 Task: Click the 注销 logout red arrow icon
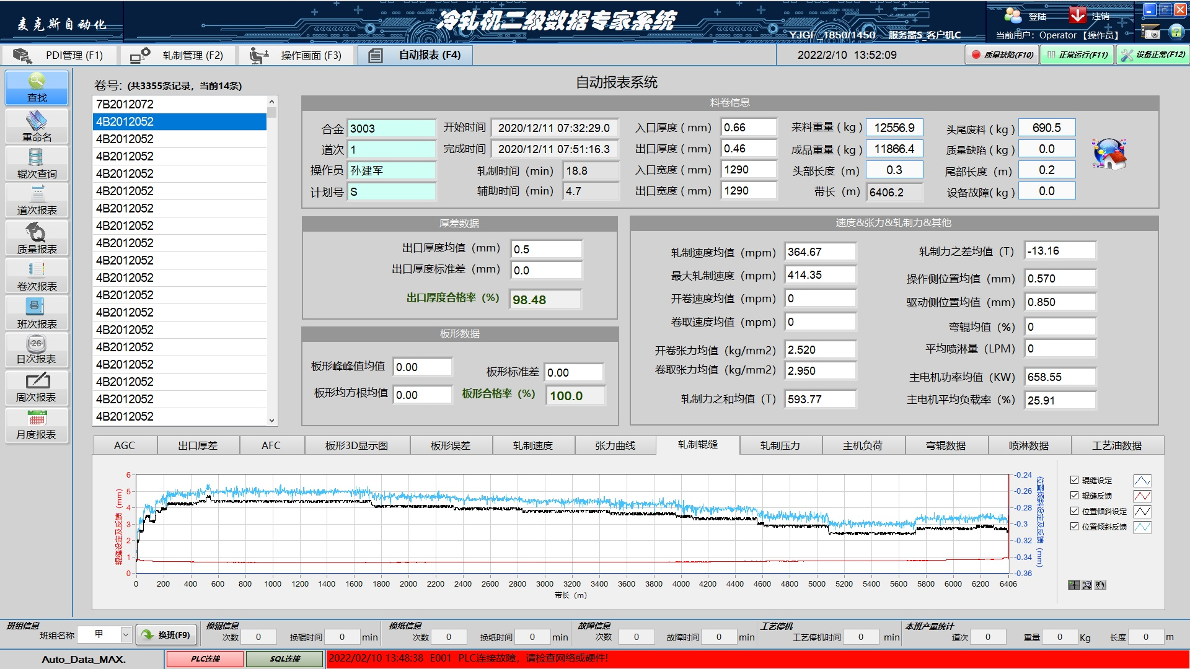pos(1078,16)
